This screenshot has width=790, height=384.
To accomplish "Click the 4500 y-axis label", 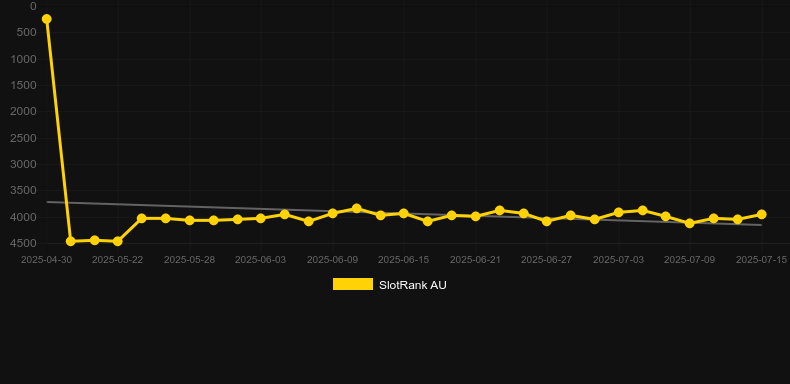I will coord(24,243).
